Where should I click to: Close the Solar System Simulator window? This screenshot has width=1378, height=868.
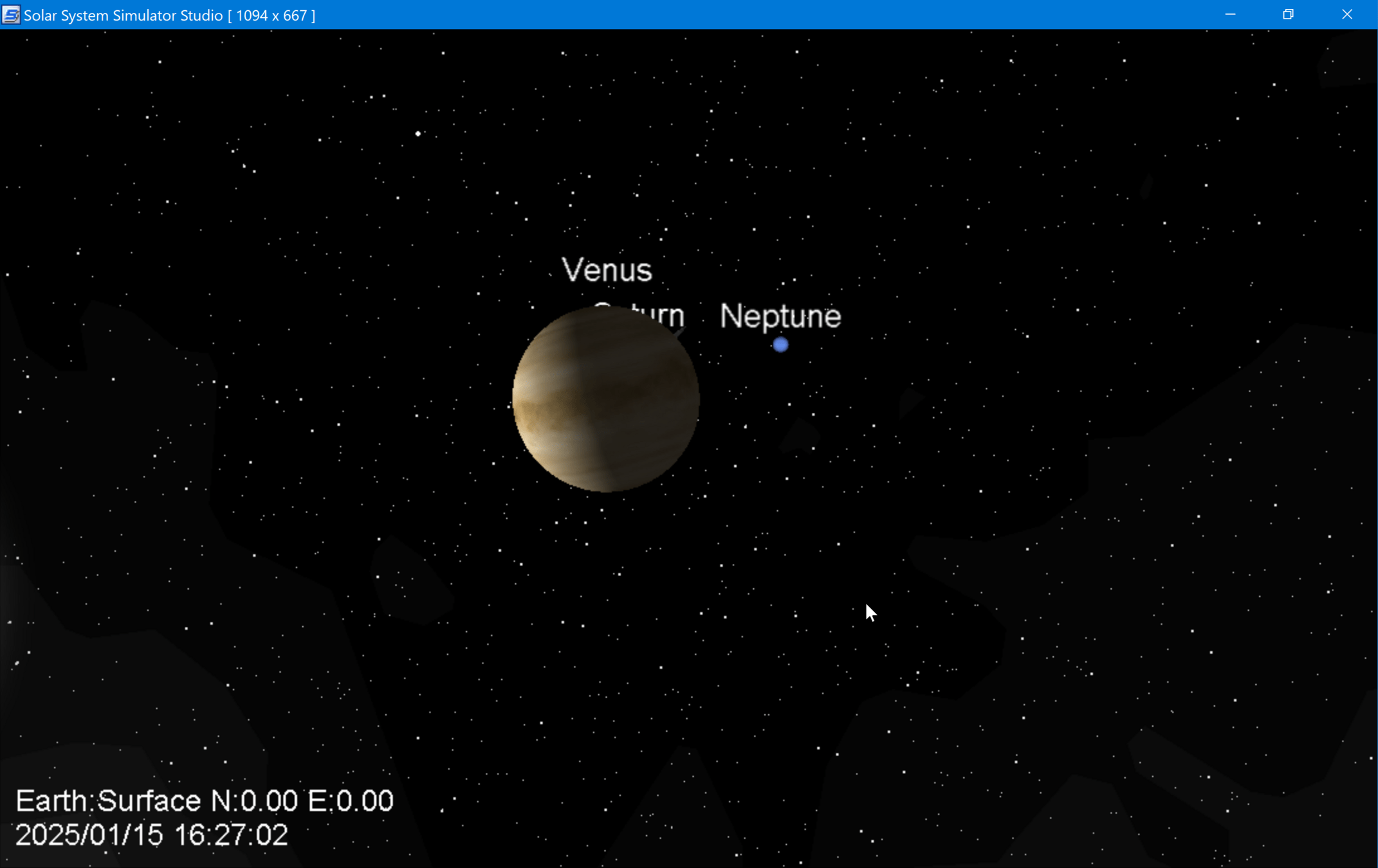pos(1346,15)
